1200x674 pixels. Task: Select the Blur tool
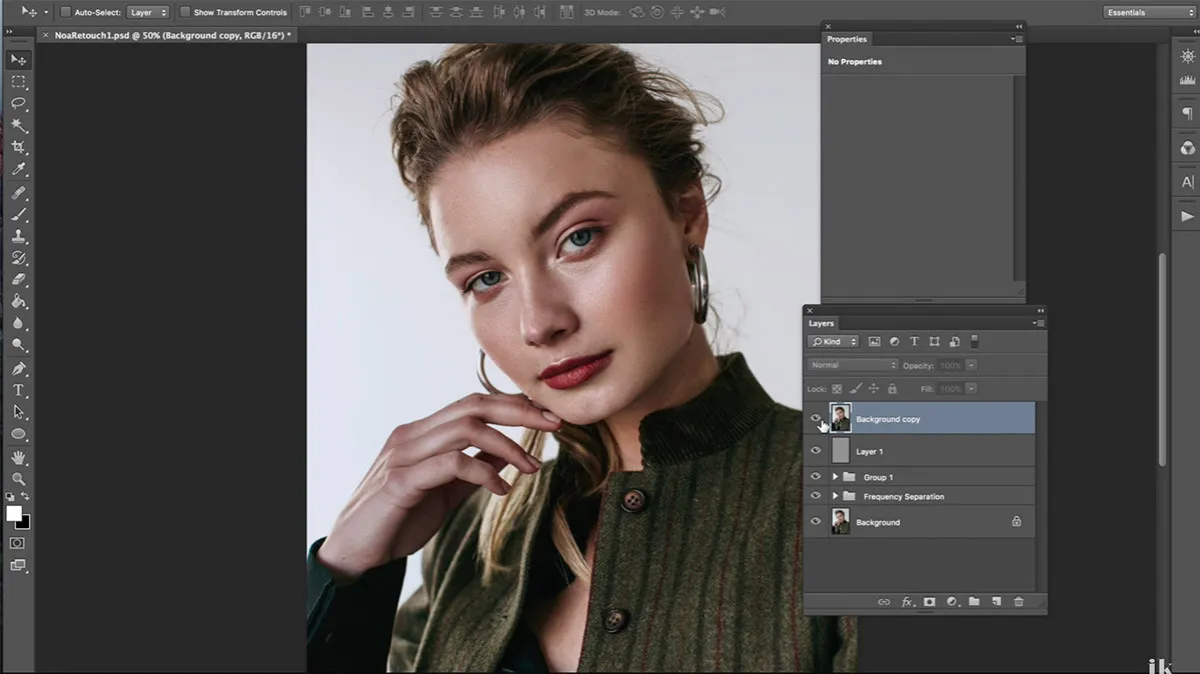pos(18,324)
